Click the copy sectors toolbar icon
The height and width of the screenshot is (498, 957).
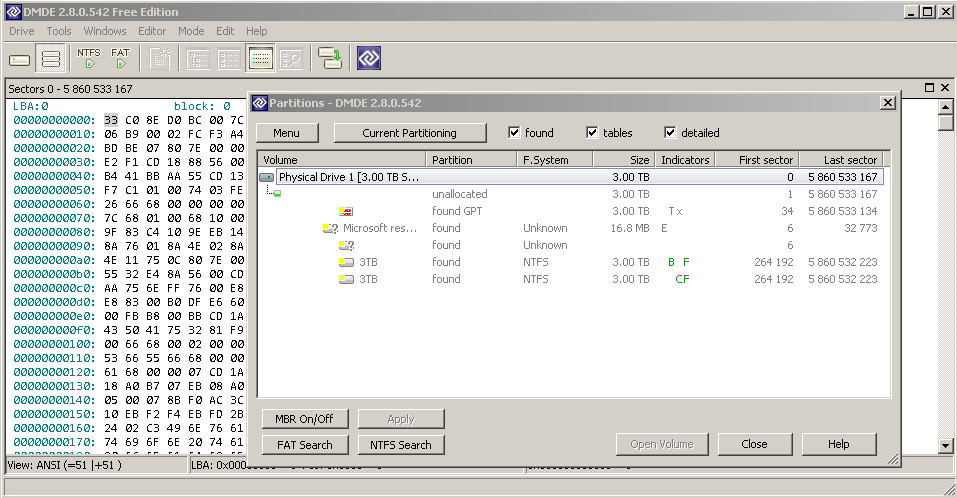coord(330,59)
